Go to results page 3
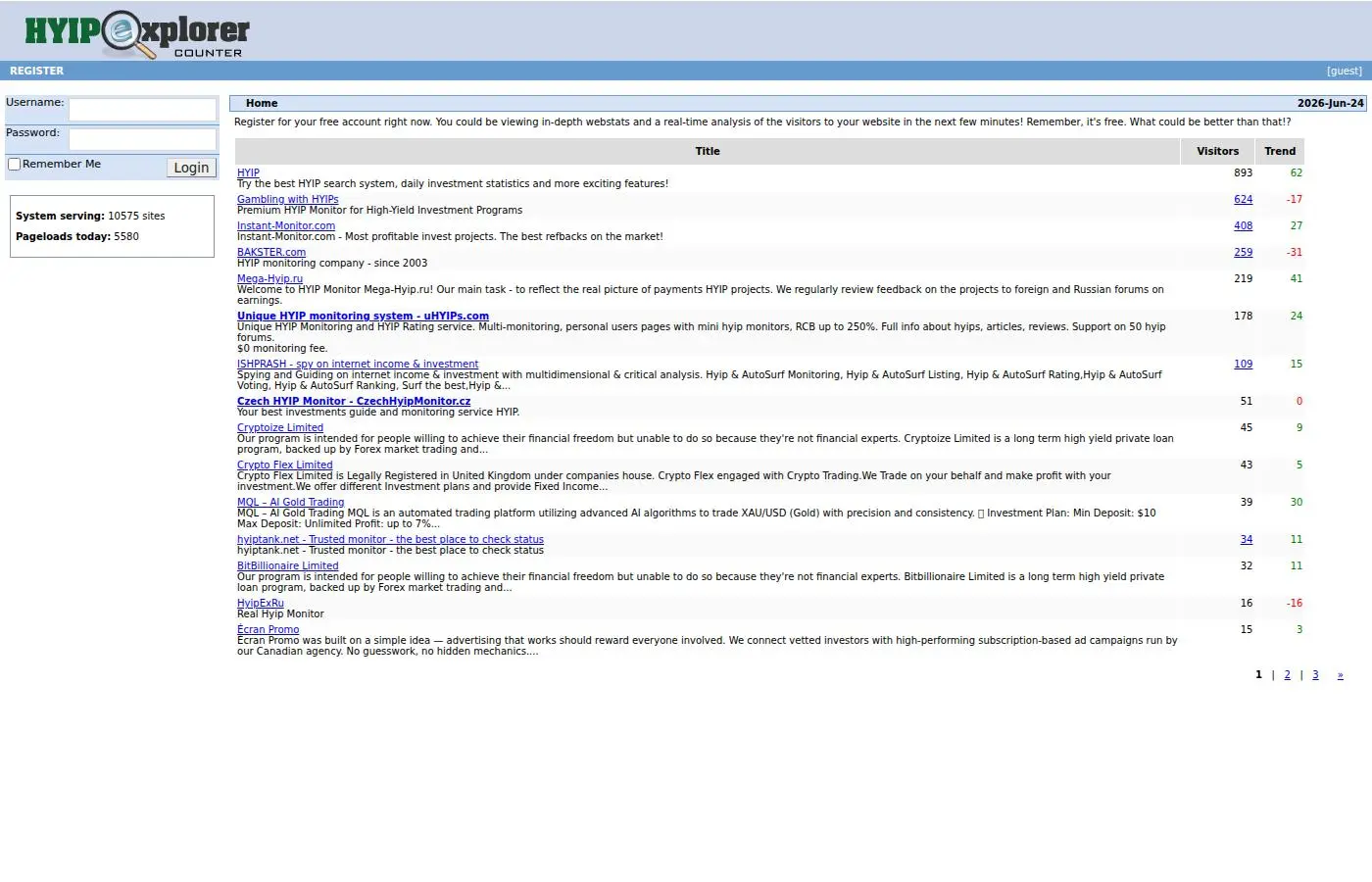 pyautogui.click(x=1315, y=674)
